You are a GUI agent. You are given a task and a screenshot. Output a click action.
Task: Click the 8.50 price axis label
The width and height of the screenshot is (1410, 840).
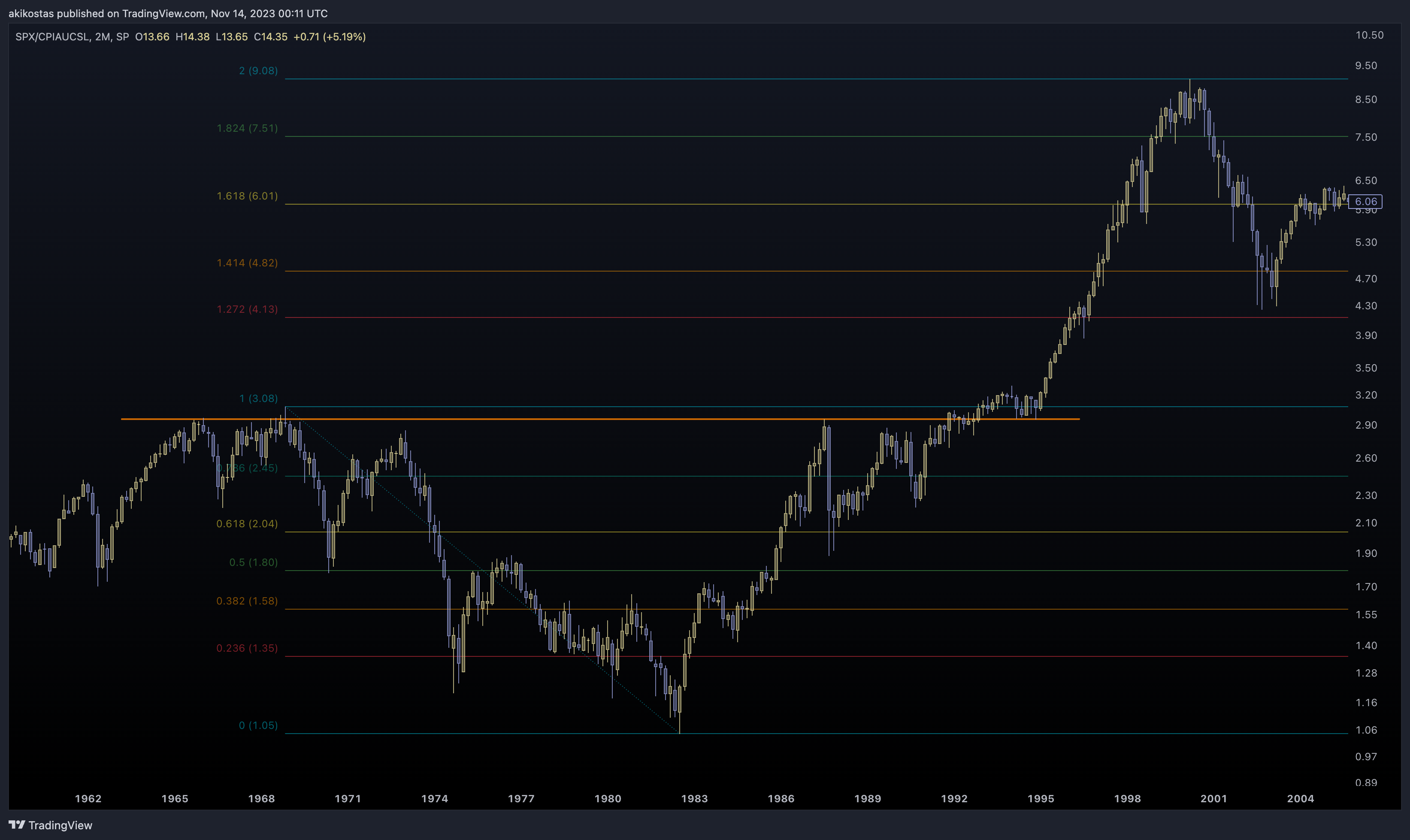(1366, 100)
